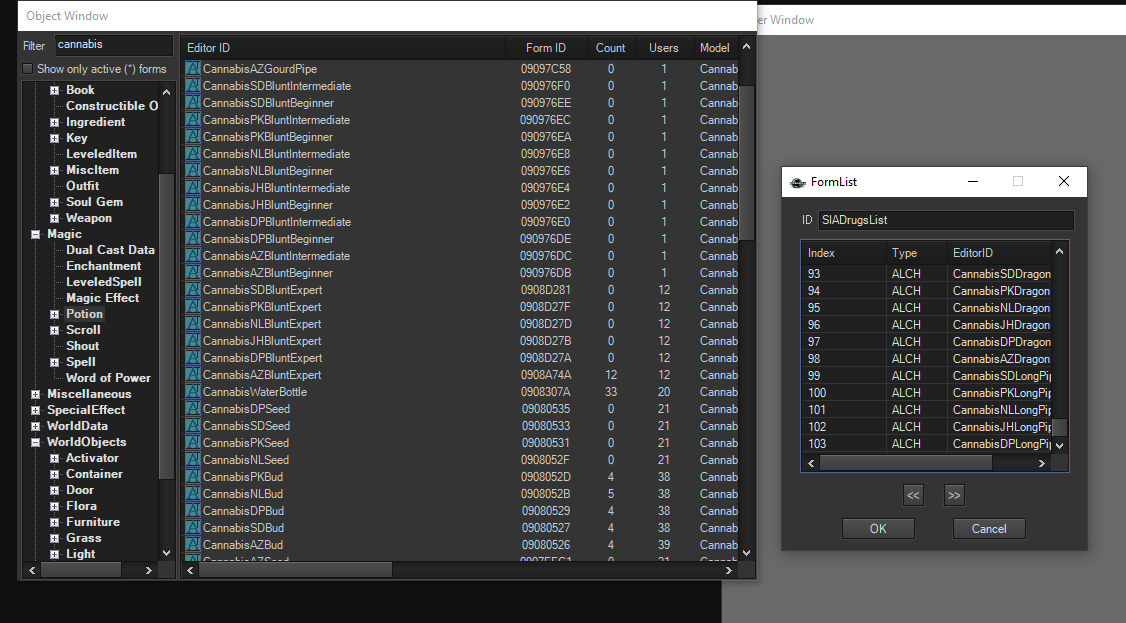Click the icon beside CannabisSDBluntExpert
The image size is (1126, 623).
[192, 290]
